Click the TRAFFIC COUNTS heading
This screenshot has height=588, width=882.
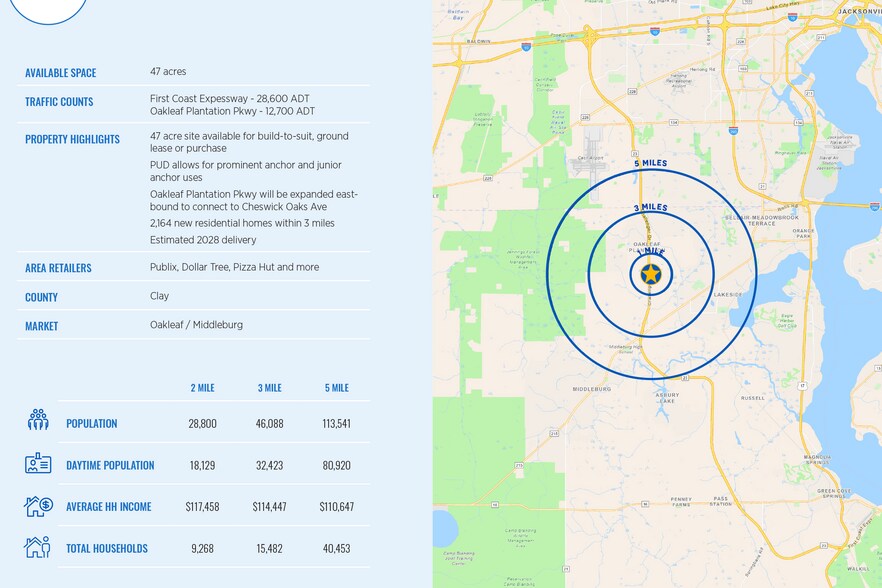click(x=59, y=102)
